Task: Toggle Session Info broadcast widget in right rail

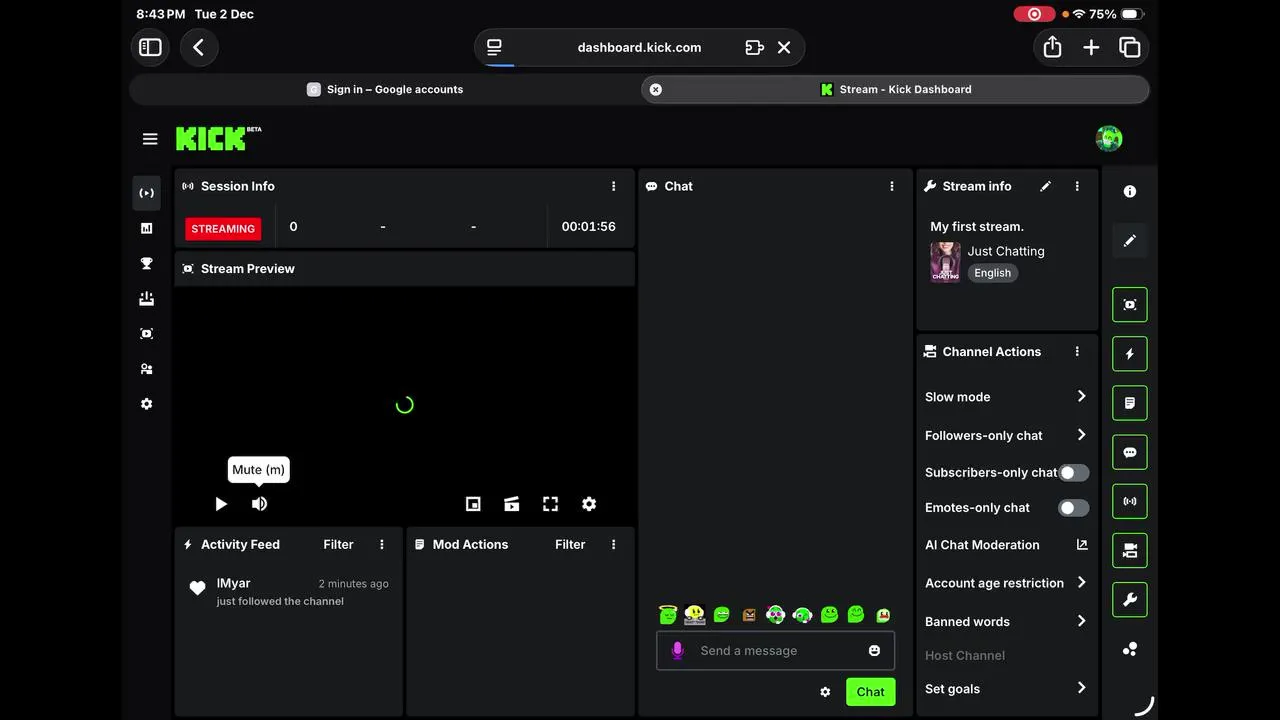Action: click(x=1130, y=501)
